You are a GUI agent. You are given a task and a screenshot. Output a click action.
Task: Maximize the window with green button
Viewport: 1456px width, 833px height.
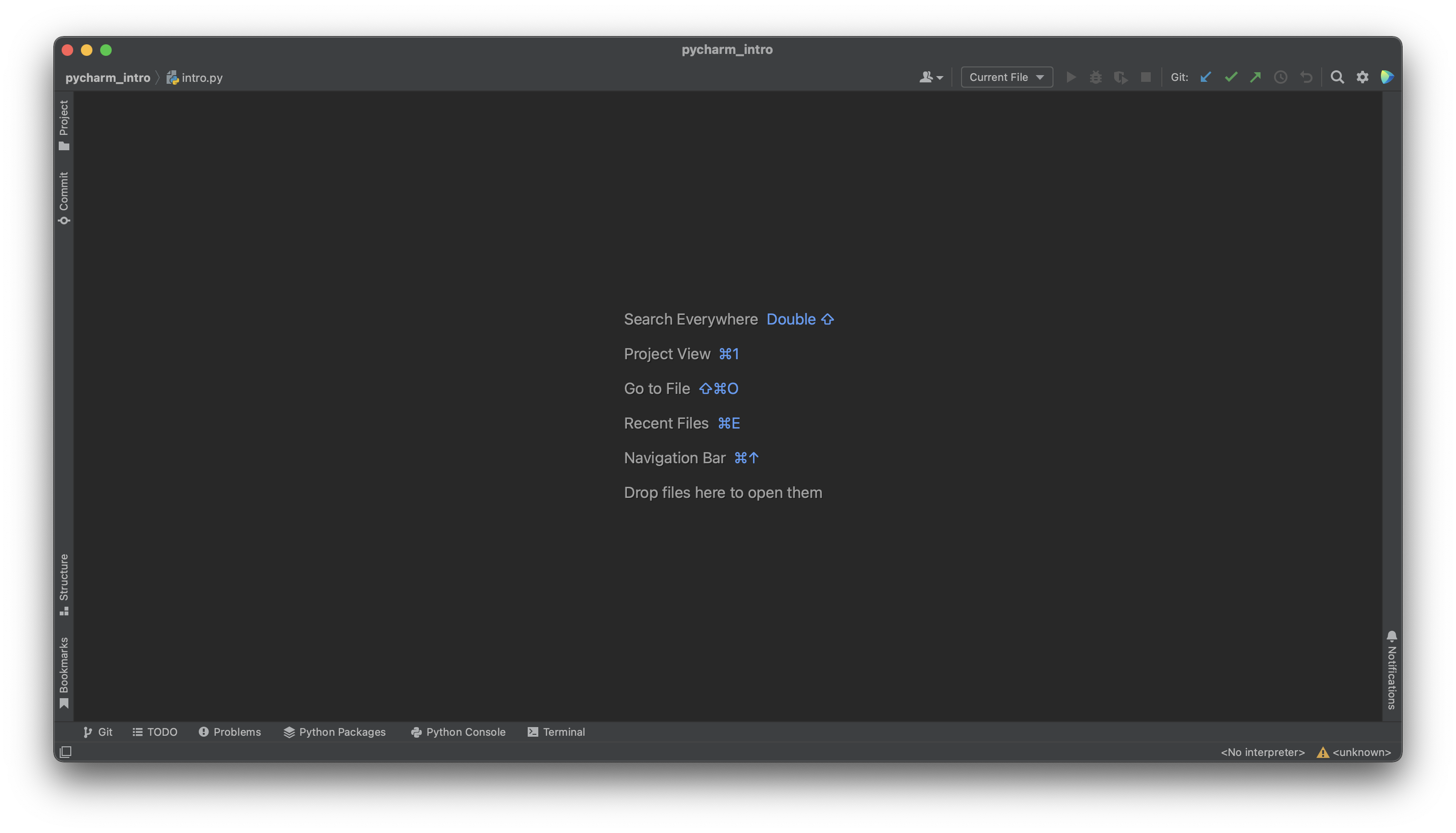point(106,50)
